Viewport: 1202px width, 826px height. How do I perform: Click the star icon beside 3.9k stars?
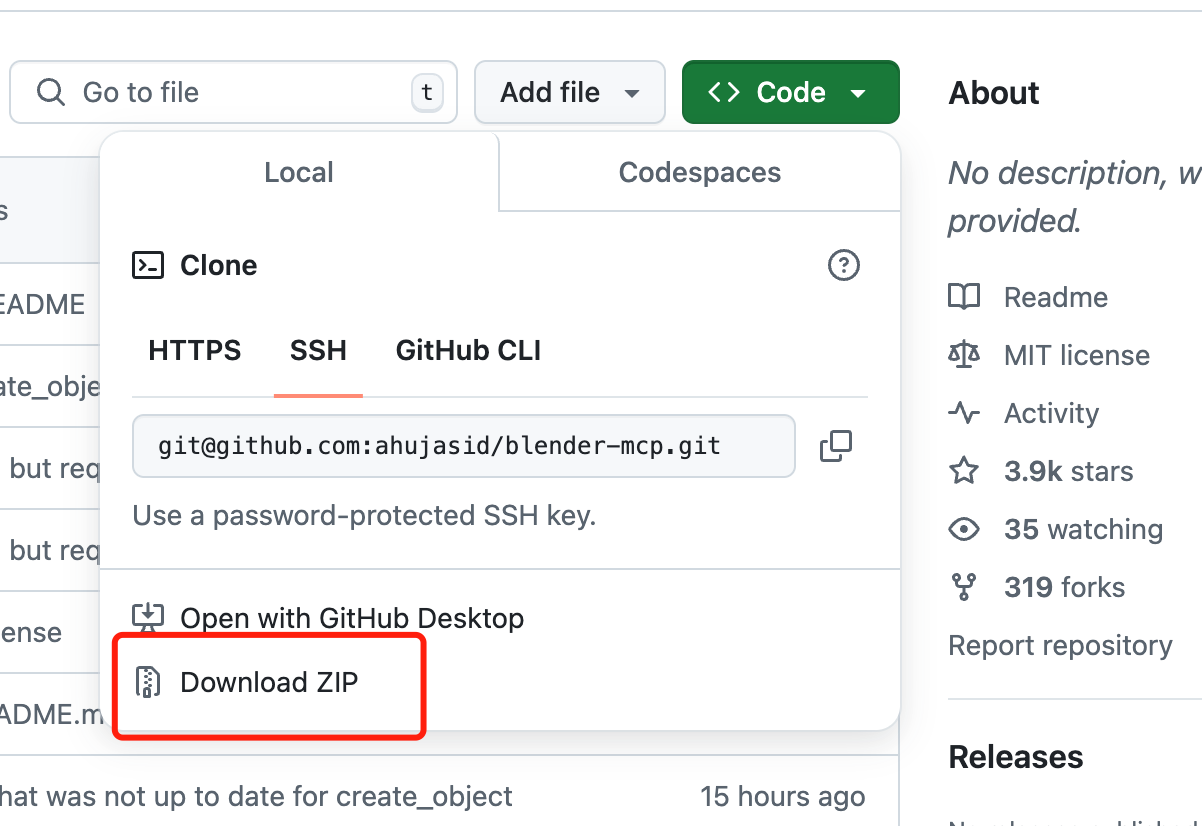click(964, 471)
